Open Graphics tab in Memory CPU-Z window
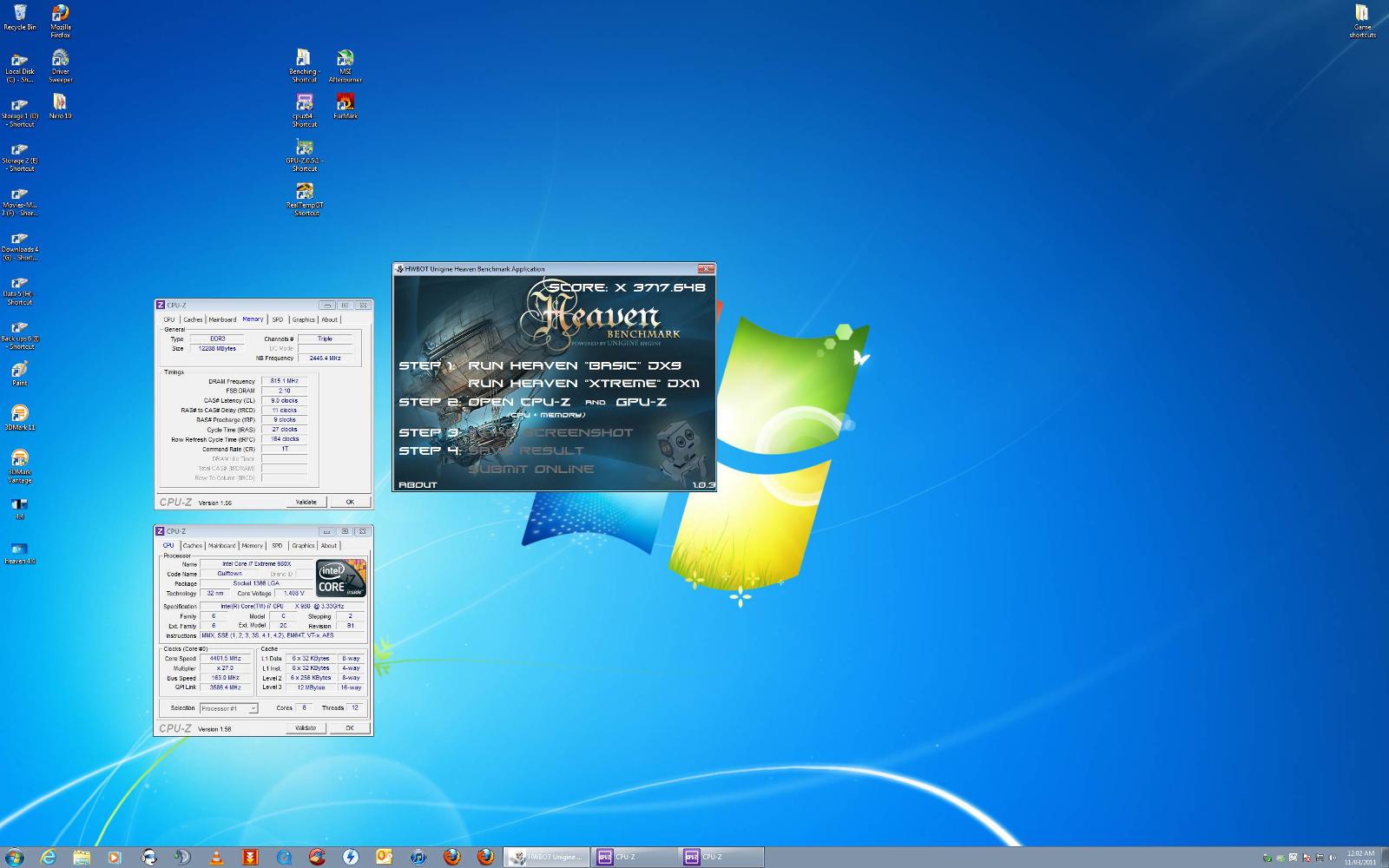 click(x=303, y=319)
